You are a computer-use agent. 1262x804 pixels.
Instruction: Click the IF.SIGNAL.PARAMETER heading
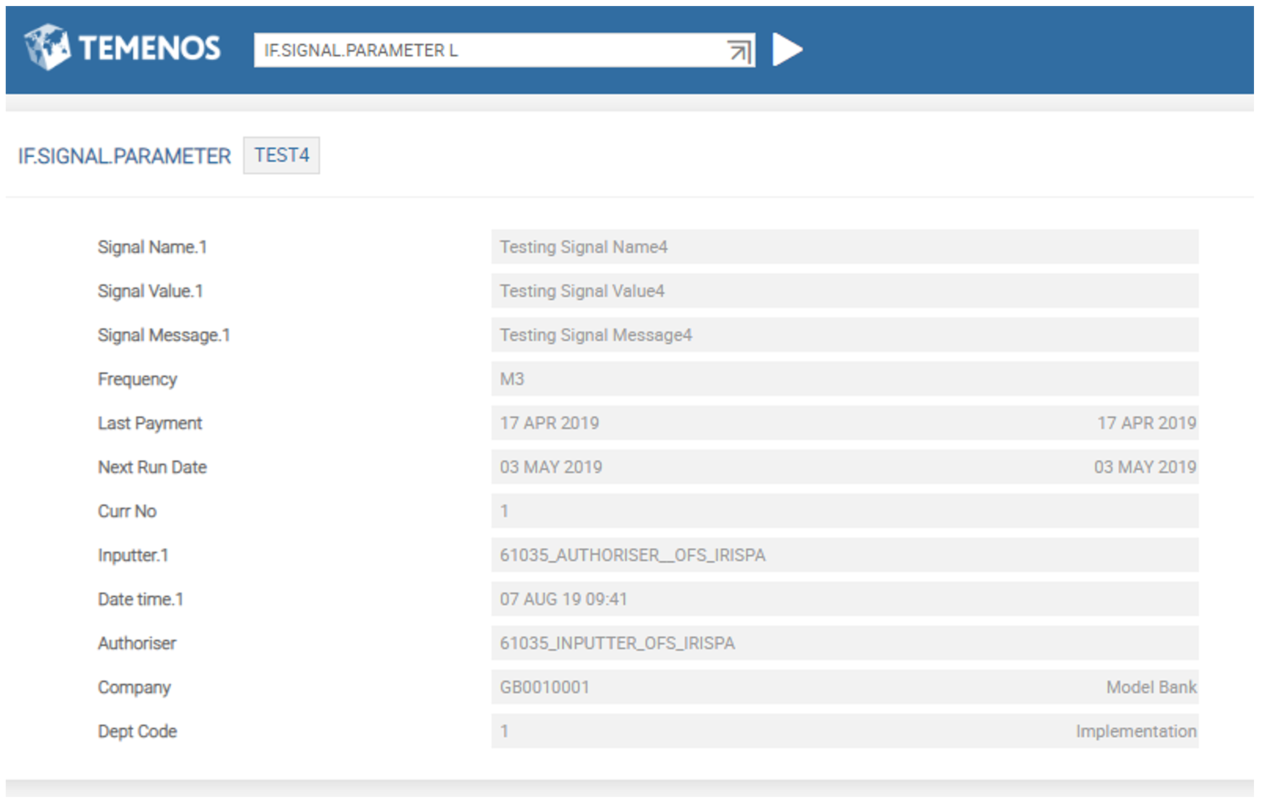[x=124, y=157]
